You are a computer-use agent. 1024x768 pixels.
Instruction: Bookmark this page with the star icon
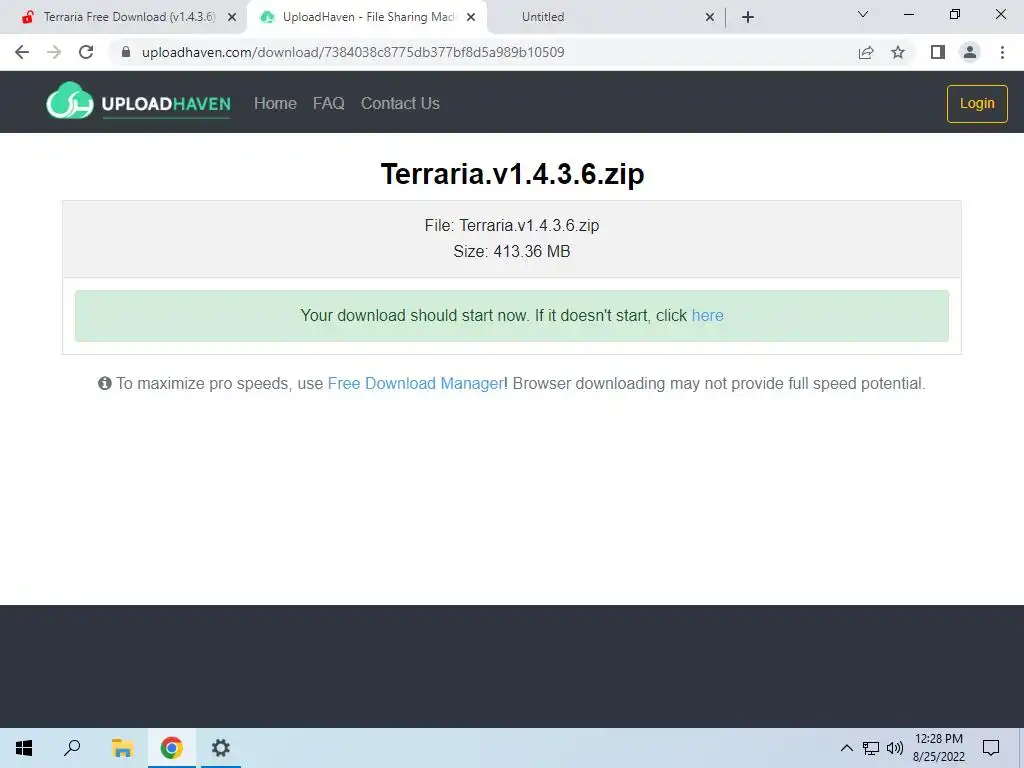click(898, 52)
